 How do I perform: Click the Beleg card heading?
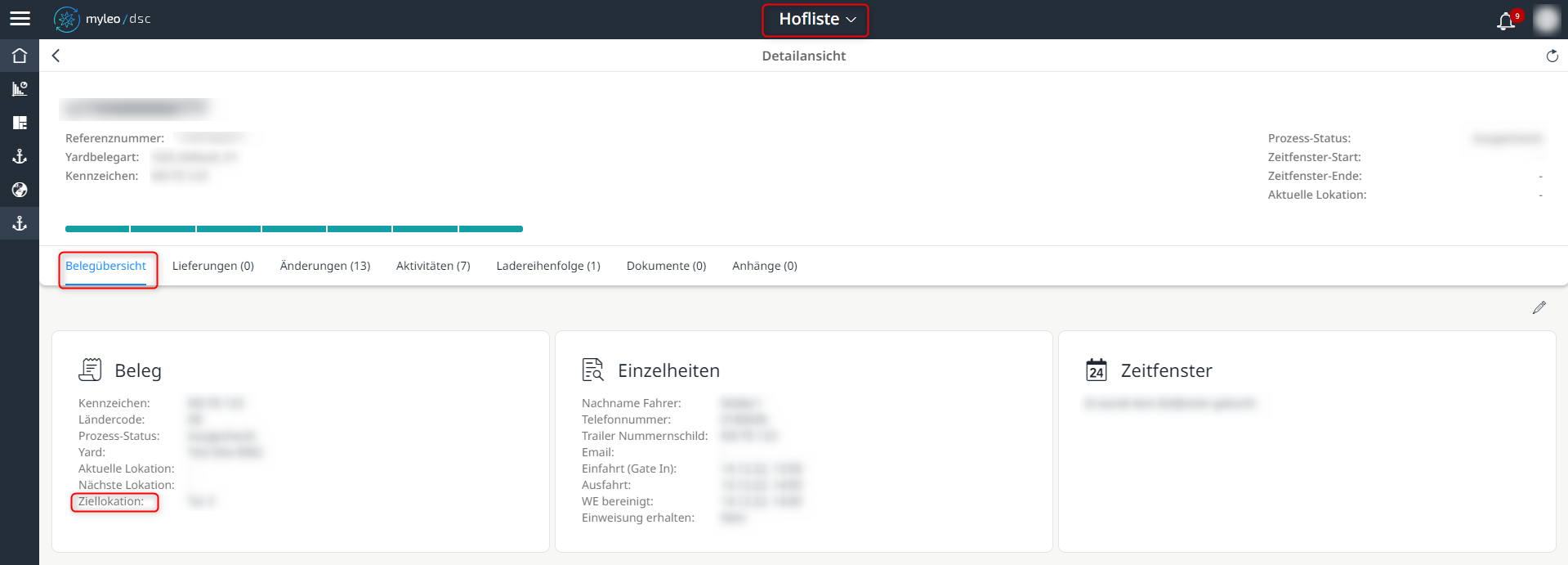click(x=138, y=370)
